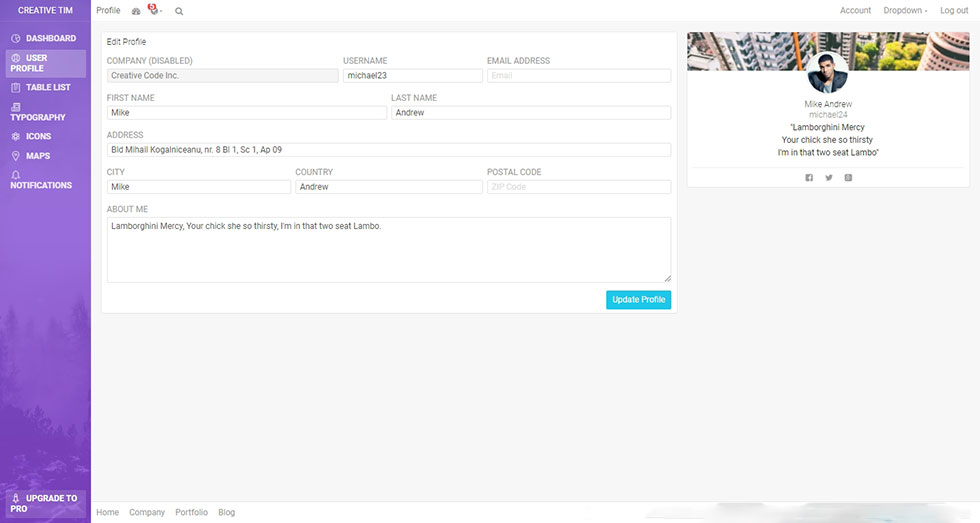Screen dimensions: 980x523
Task: Open the dashboard gauge icon in navbar
Action: coord(136,11)
